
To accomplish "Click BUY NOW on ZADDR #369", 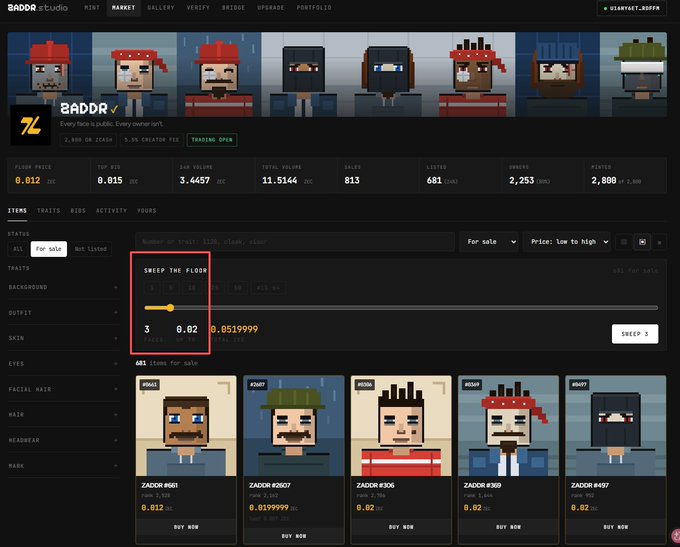I will (x=508, y=527).
